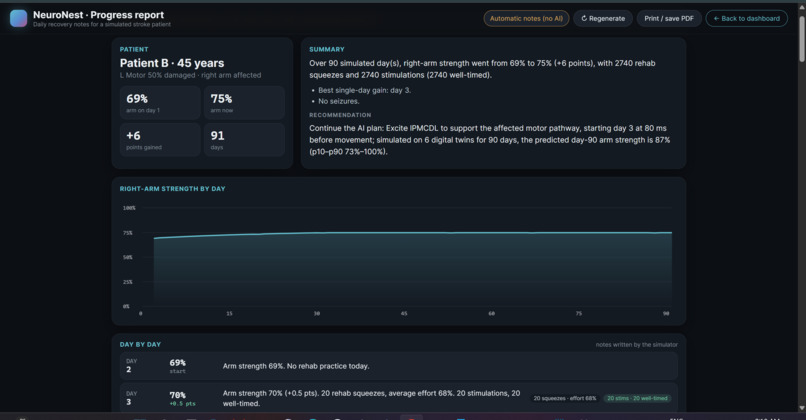Click the NeuroNest gradient logo icon
Image resolution: width=806 pixels, height=420 pixels.
coord(19,19)
